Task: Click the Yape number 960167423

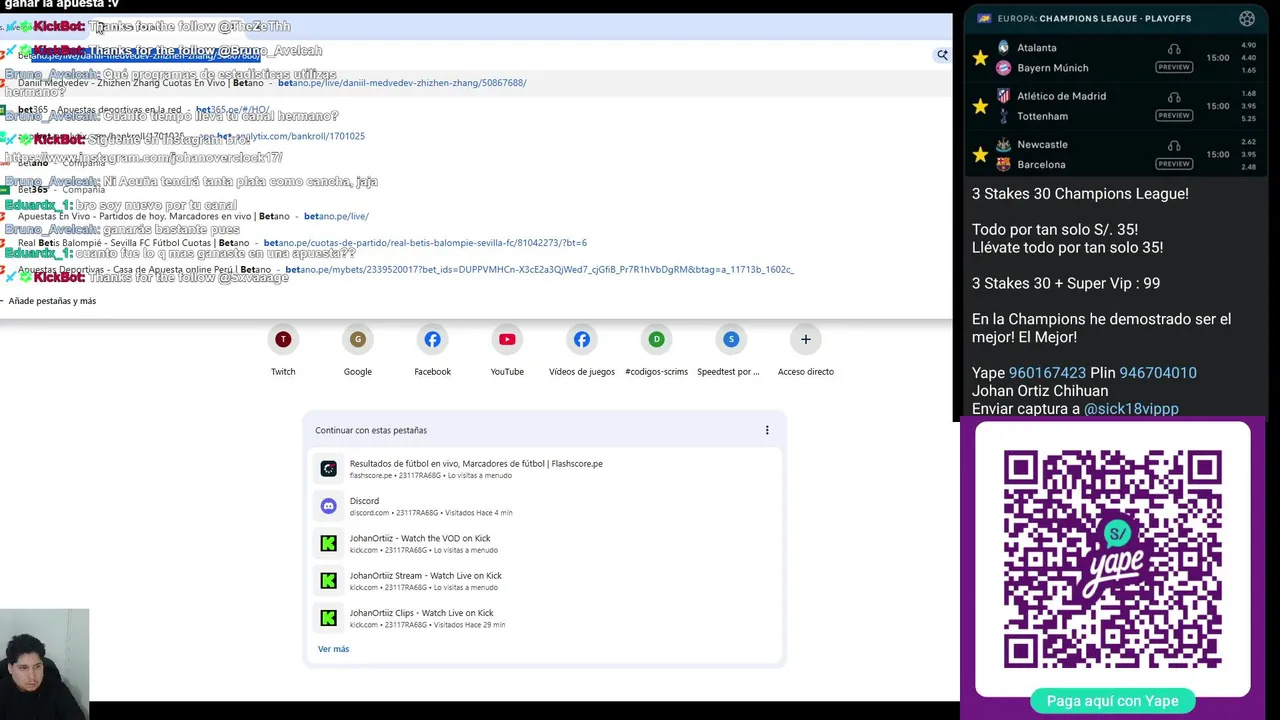Action: (1047, 373)
